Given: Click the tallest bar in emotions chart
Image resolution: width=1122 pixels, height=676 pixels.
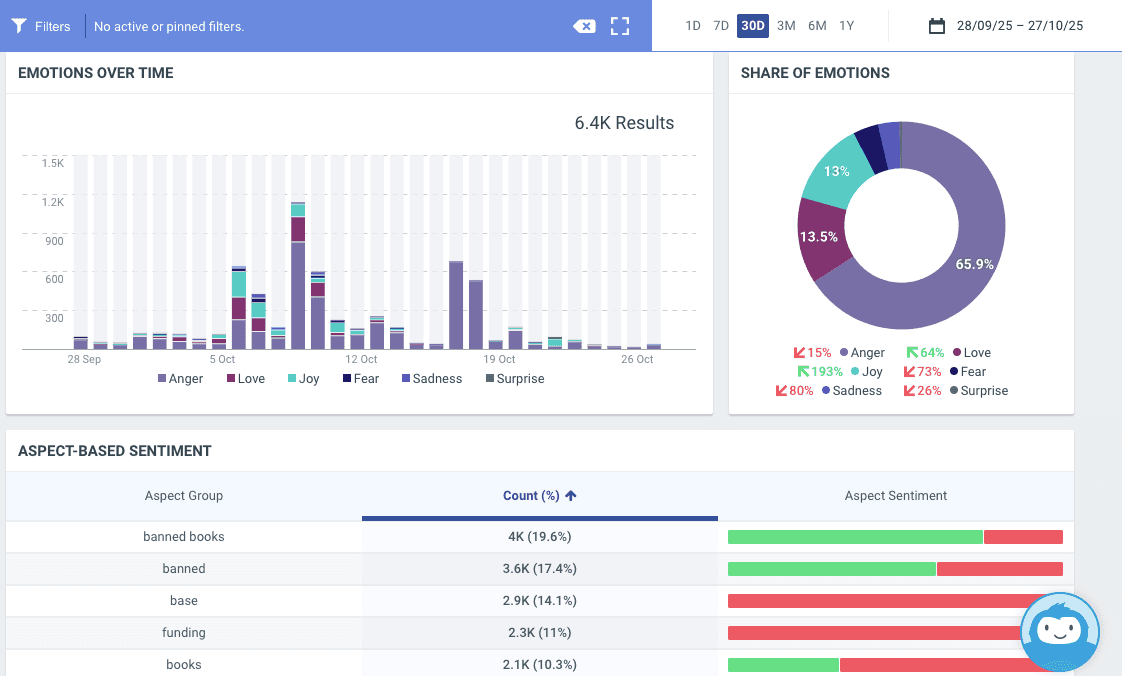Looking at the screenshot, I should [x=298, y=290].
